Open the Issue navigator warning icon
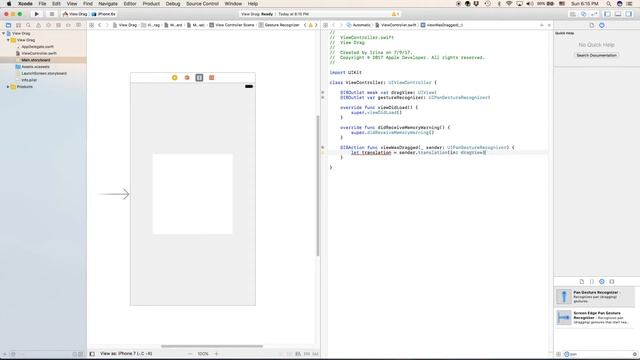Image resolution: width=640 pixels, height=360 pixels. coord(38,25)
